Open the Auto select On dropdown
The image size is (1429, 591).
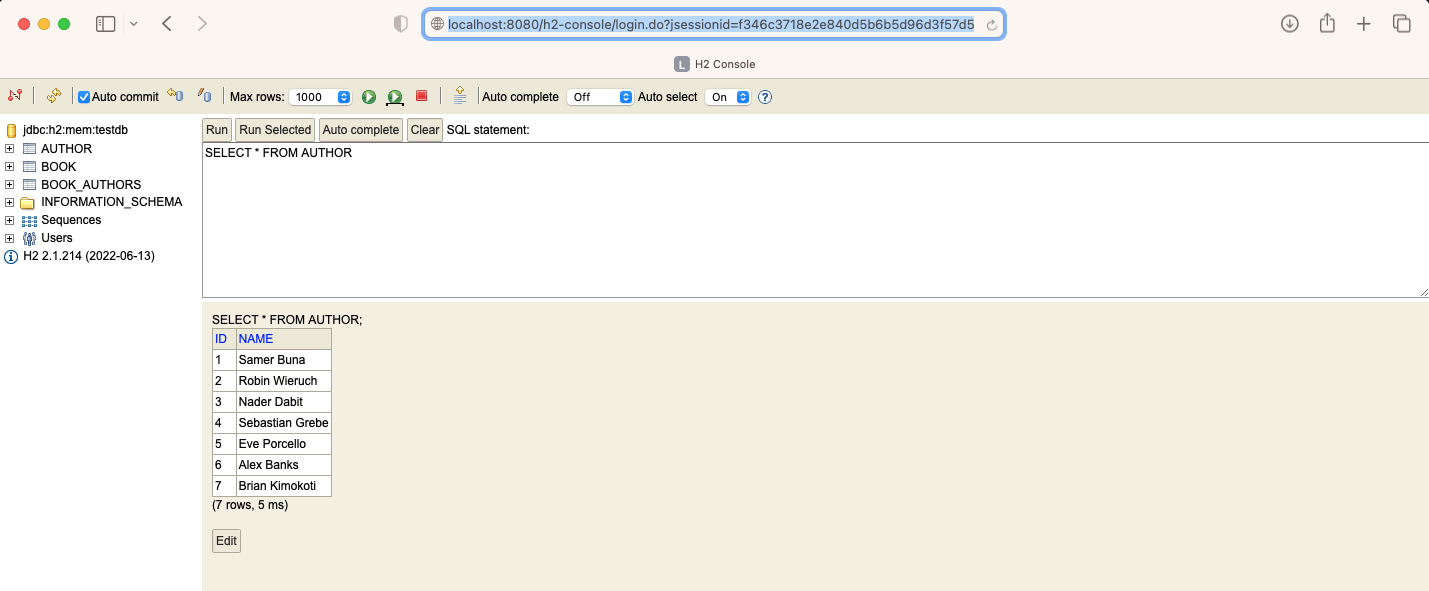coord(728,97)
